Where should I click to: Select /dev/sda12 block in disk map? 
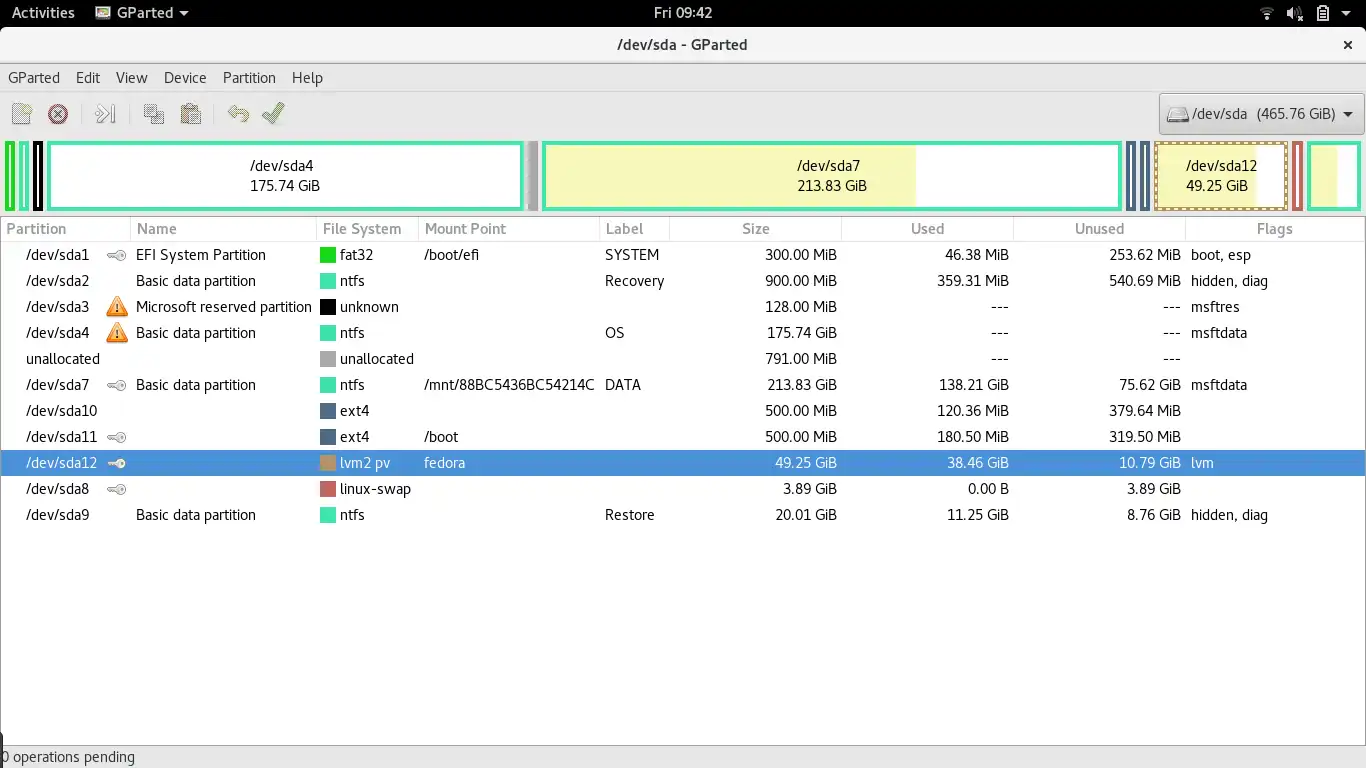tap(1221, 176)
